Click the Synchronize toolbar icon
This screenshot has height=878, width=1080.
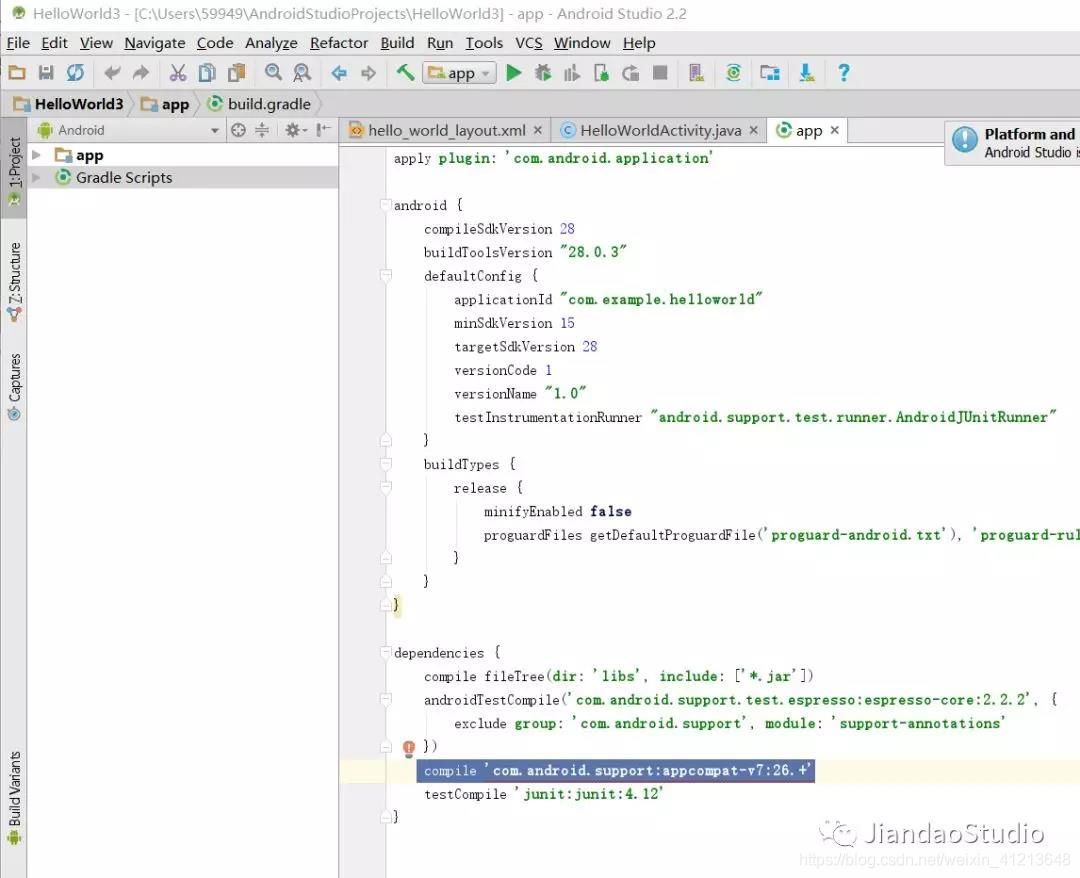click(75, 72)
